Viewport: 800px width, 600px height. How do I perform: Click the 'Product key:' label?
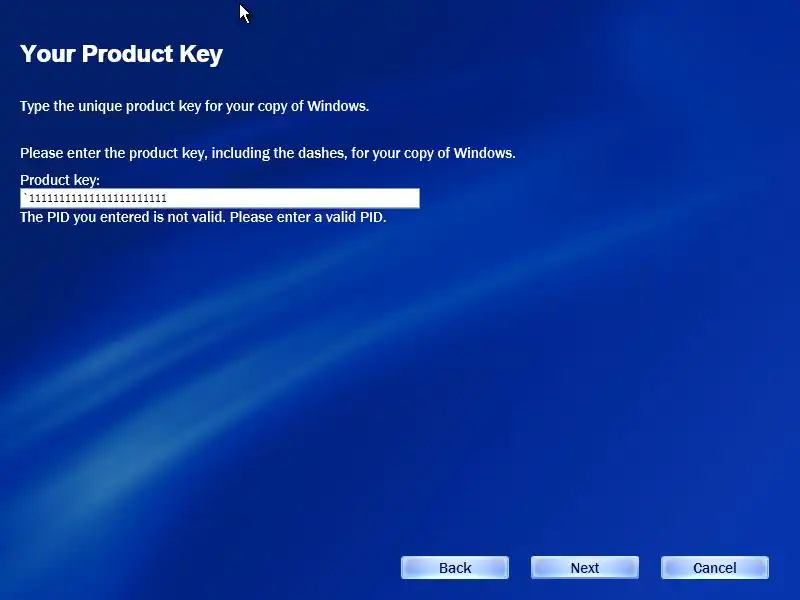60,180
